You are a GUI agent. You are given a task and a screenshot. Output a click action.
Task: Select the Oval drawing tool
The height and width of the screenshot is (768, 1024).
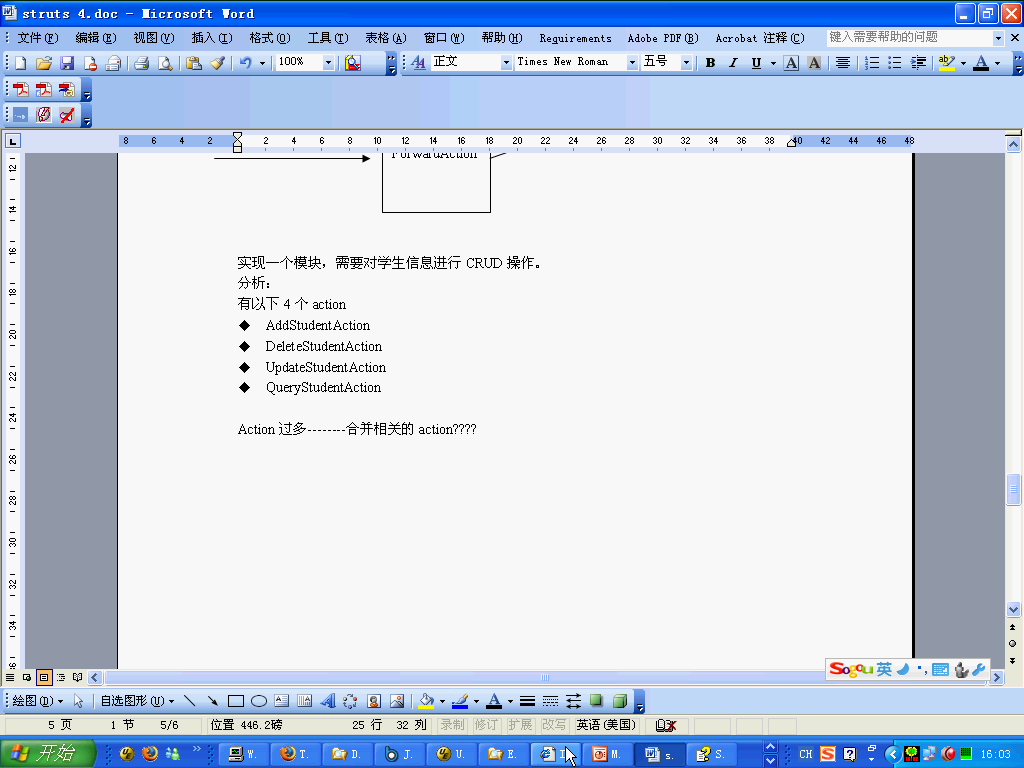[259, 701]
